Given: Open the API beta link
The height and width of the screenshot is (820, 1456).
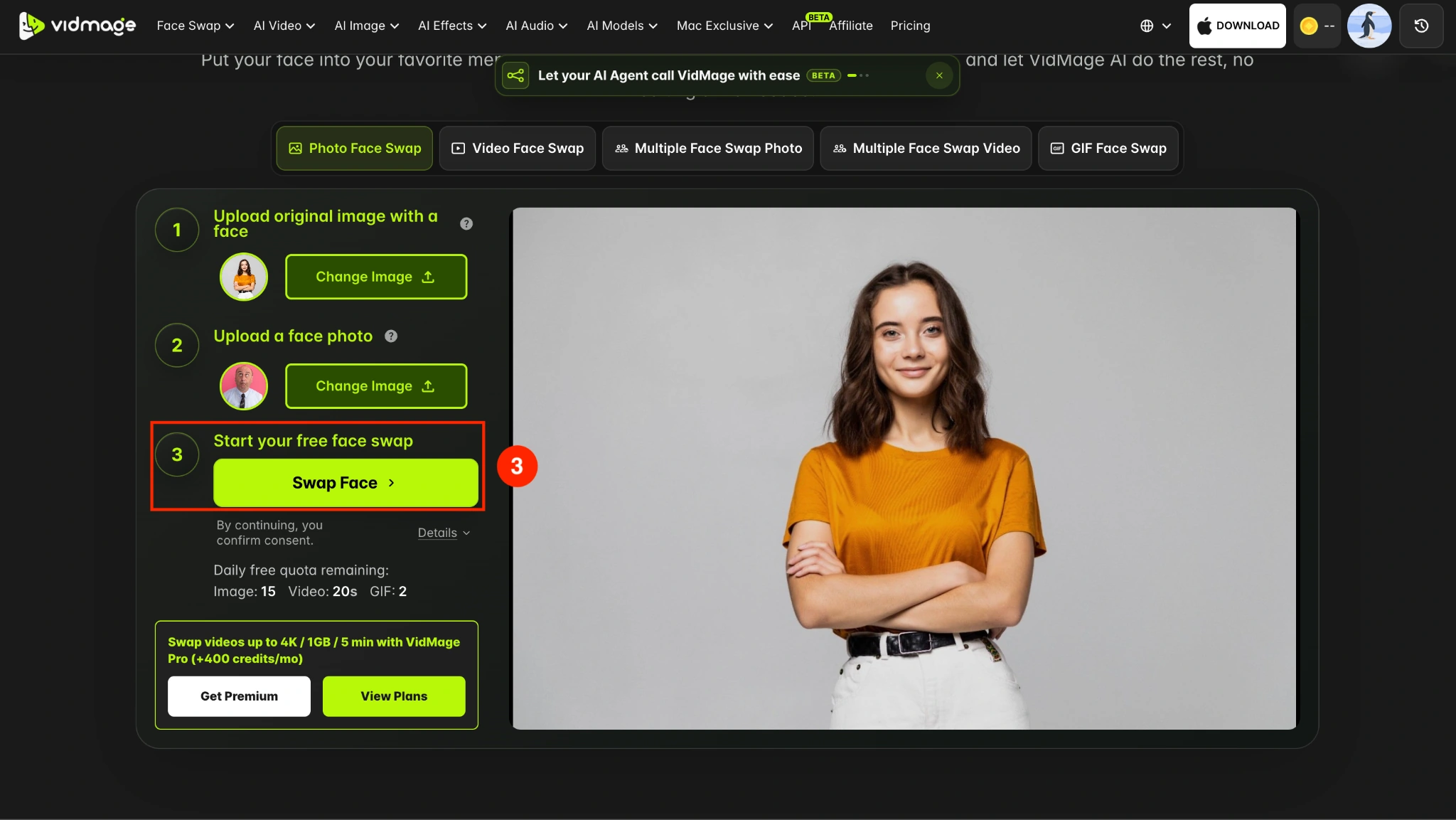Looking at the screenshot, I should coord(801,26).
